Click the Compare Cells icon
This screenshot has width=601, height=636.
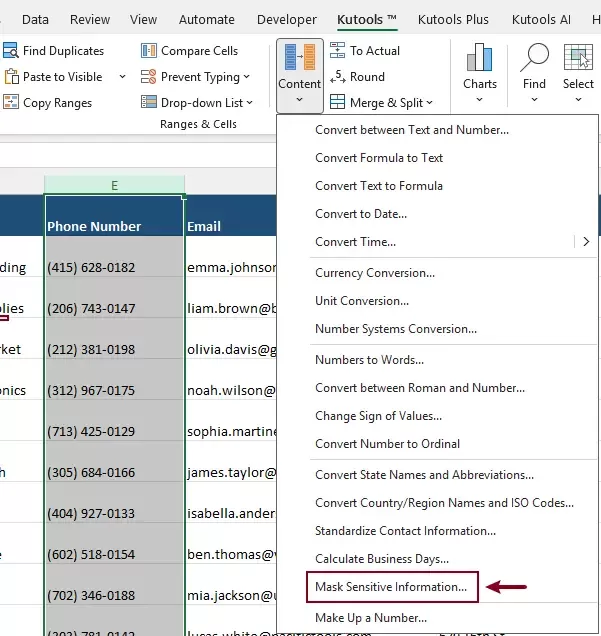coord(149,51)
